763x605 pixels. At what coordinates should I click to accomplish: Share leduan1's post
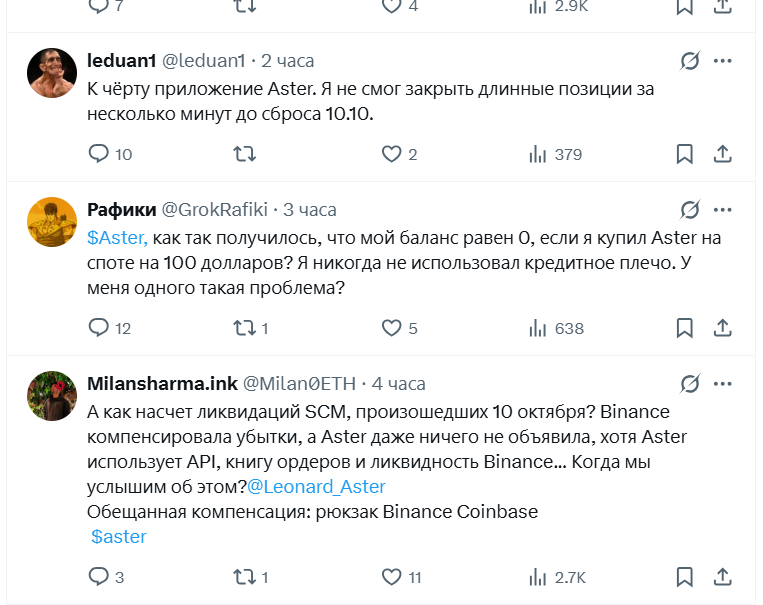722,154
